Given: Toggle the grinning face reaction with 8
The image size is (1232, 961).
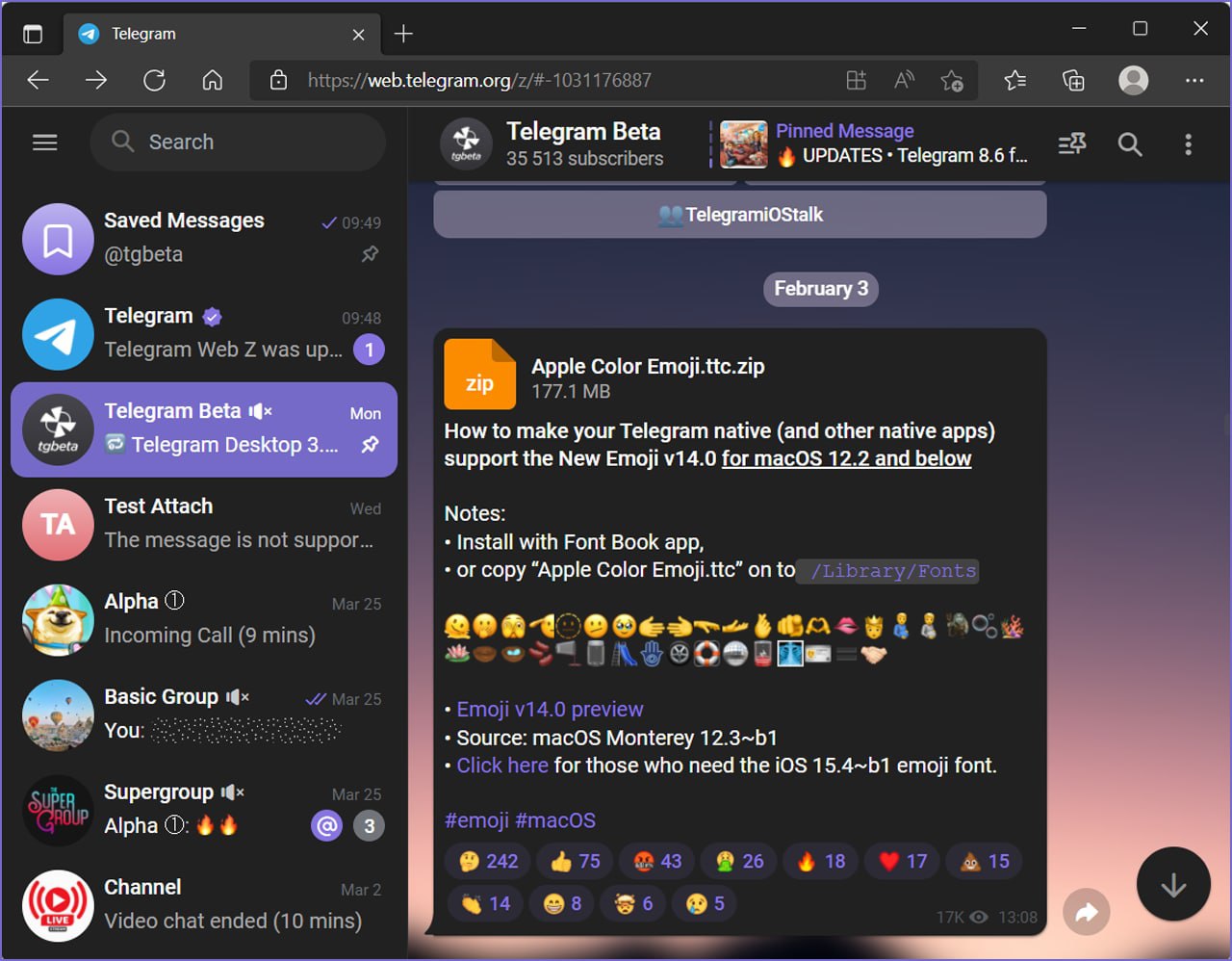Looking at the screenshot, I should tap(562, 903).
